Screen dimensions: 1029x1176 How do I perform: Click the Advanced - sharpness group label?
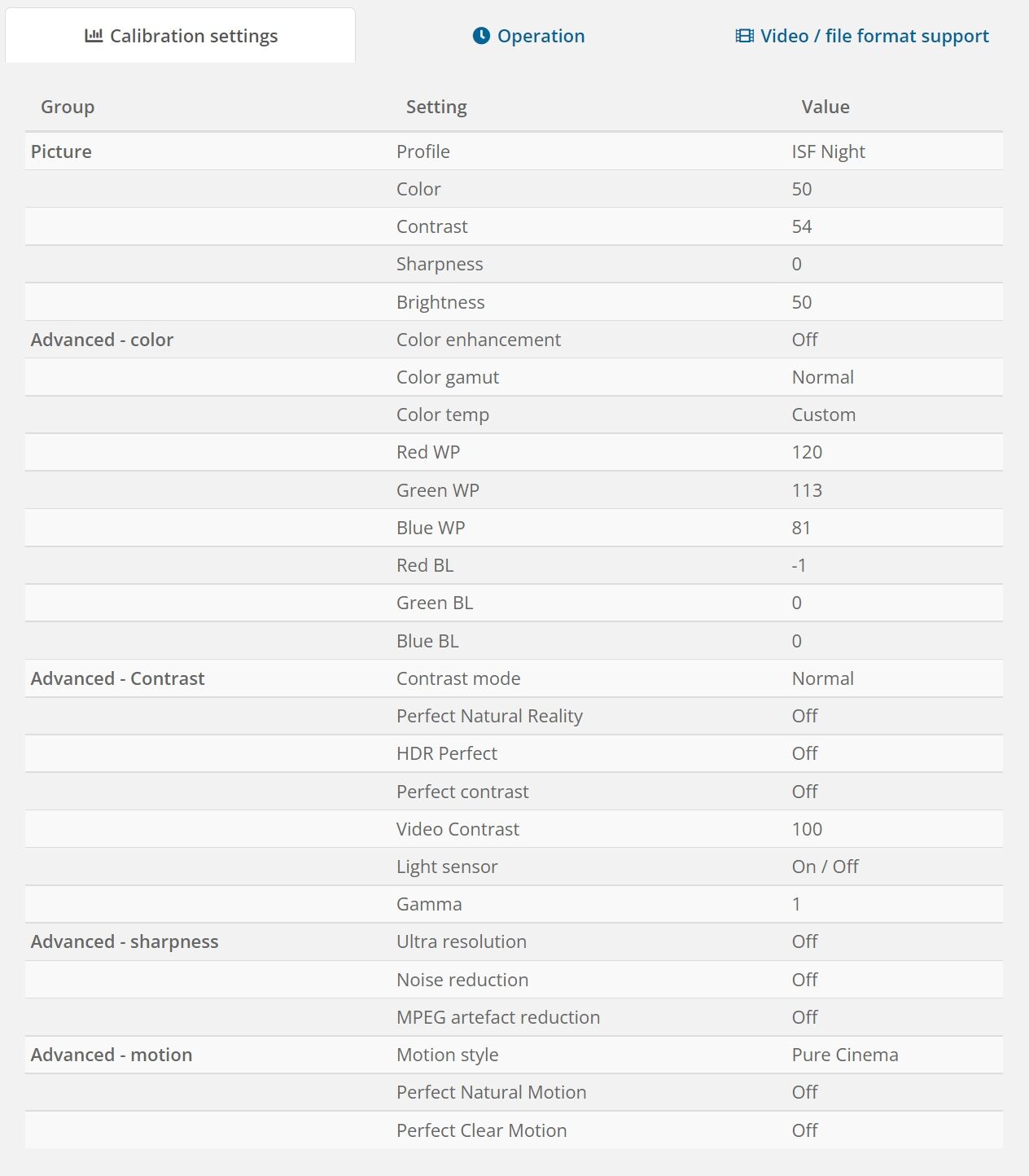[x=125, y=941]
